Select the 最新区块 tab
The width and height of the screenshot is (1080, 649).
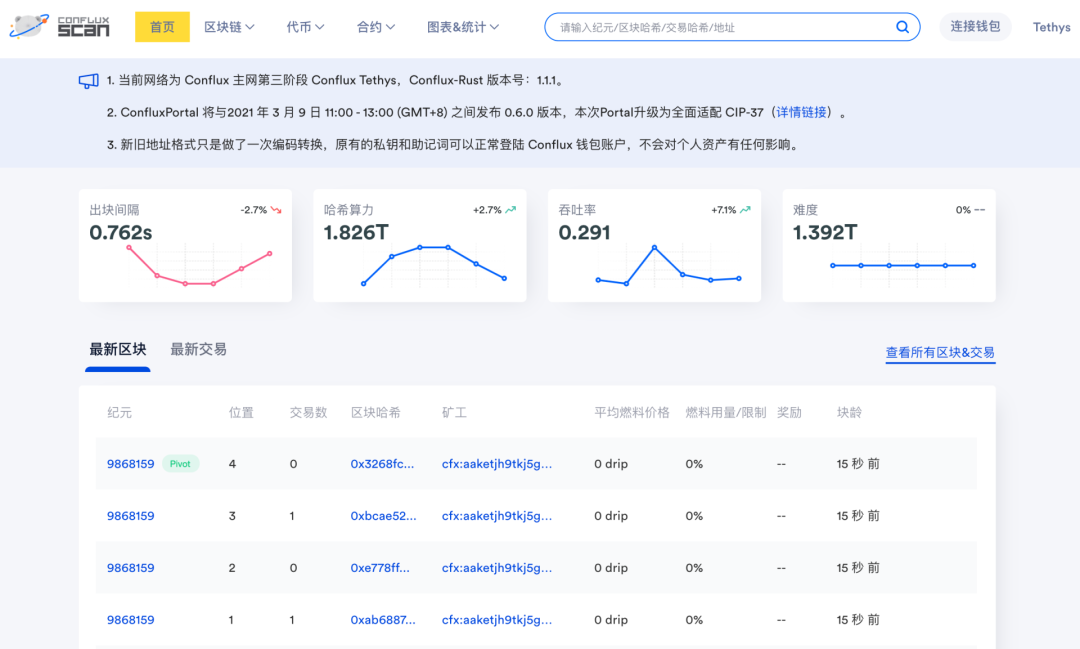coord(118,349)
